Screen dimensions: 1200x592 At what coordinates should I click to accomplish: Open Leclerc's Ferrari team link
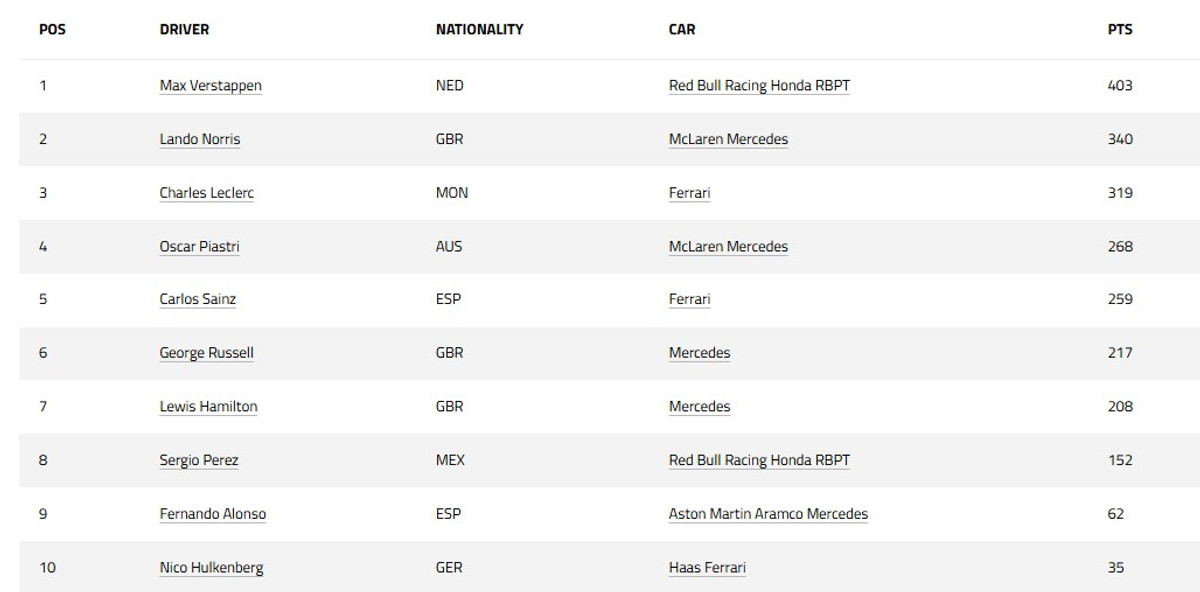689,193
